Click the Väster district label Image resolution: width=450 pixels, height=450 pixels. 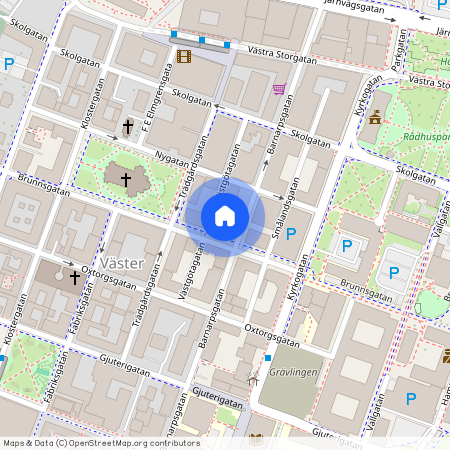[122, 264]
